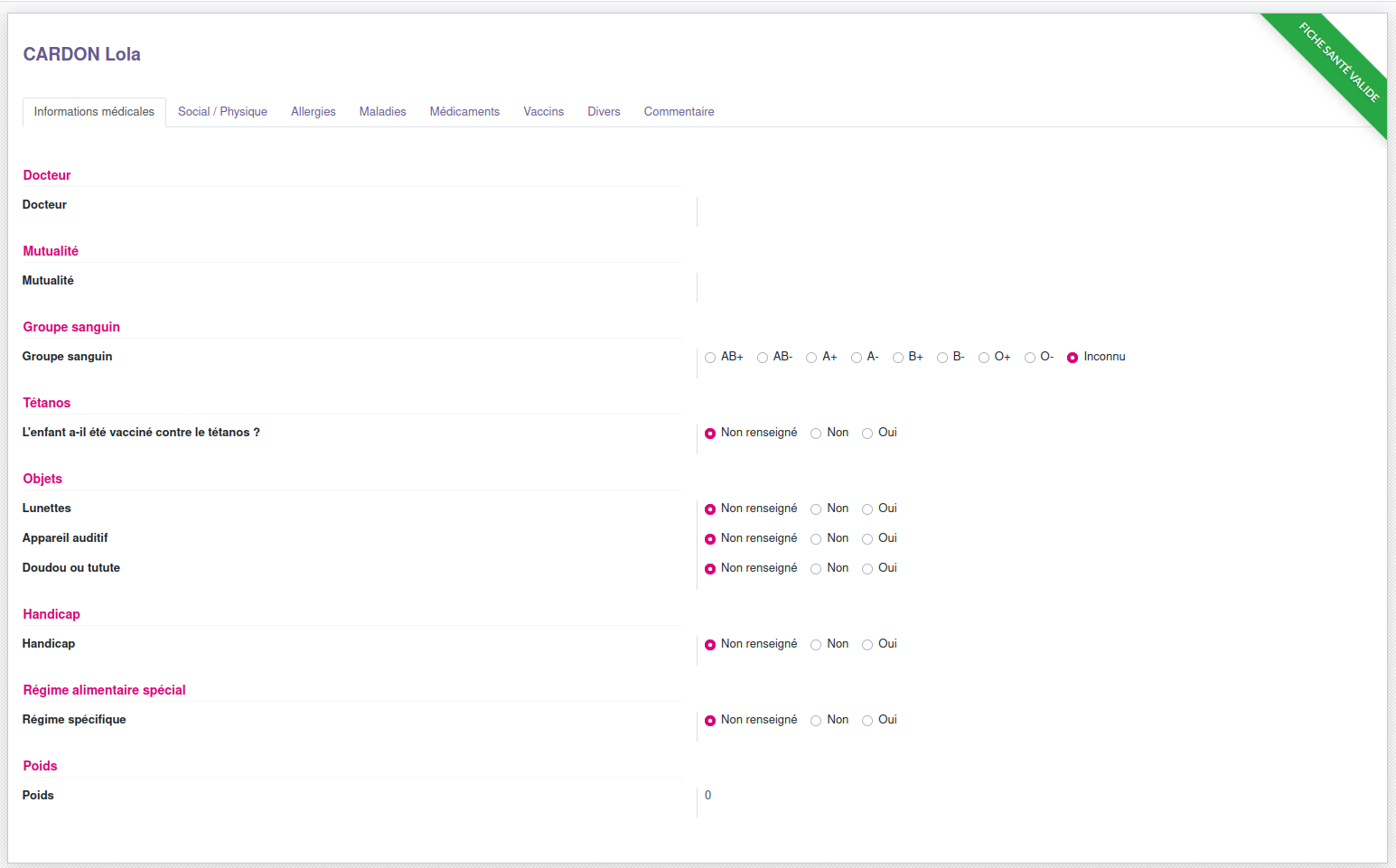Viewport: 1396px width, 868px height.
Task: Choose O- as blood group
Action: (1030, 358)
